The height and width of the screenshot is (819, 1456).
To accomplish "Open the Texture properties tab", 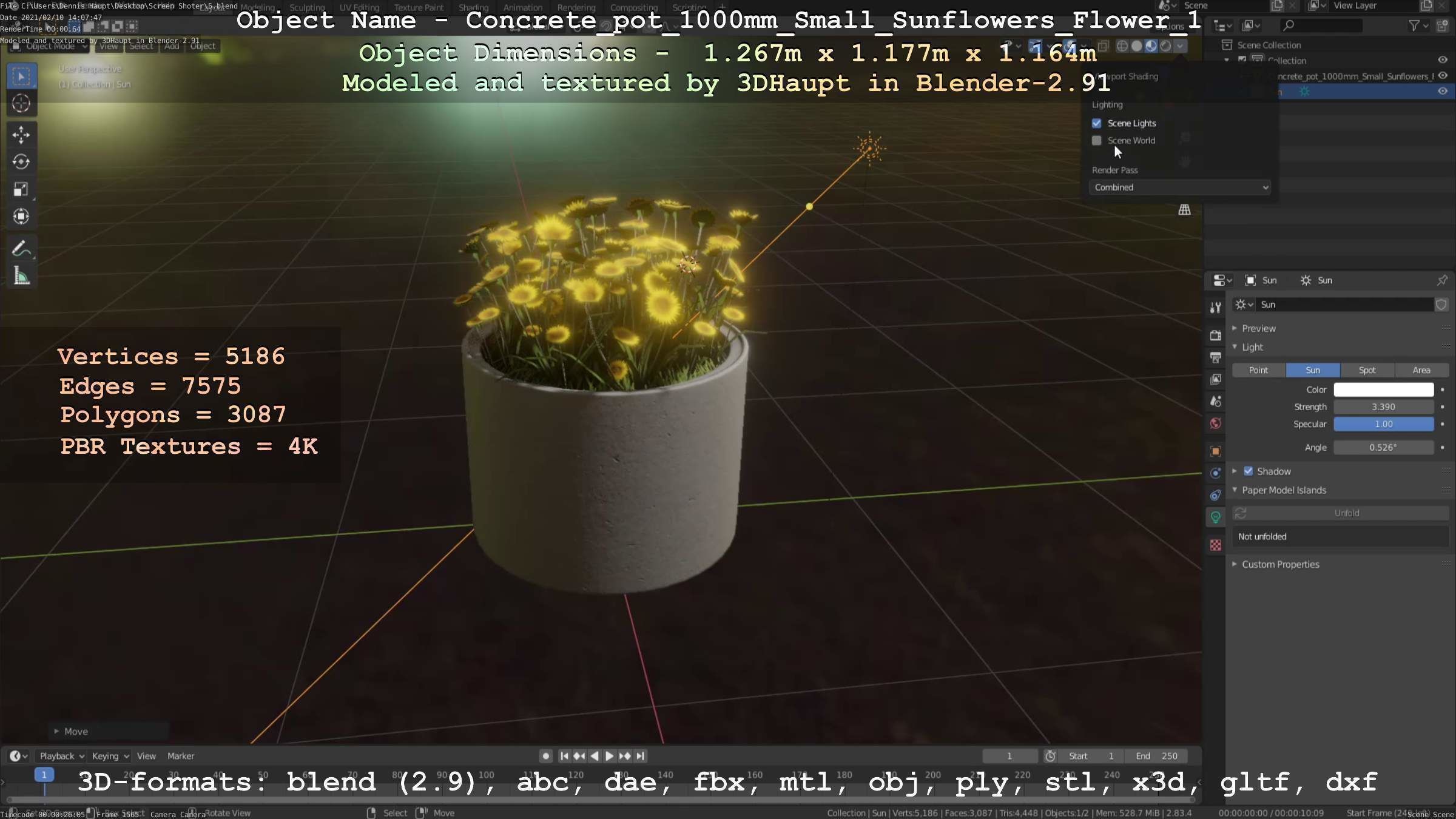I will tap(1216, 545).
